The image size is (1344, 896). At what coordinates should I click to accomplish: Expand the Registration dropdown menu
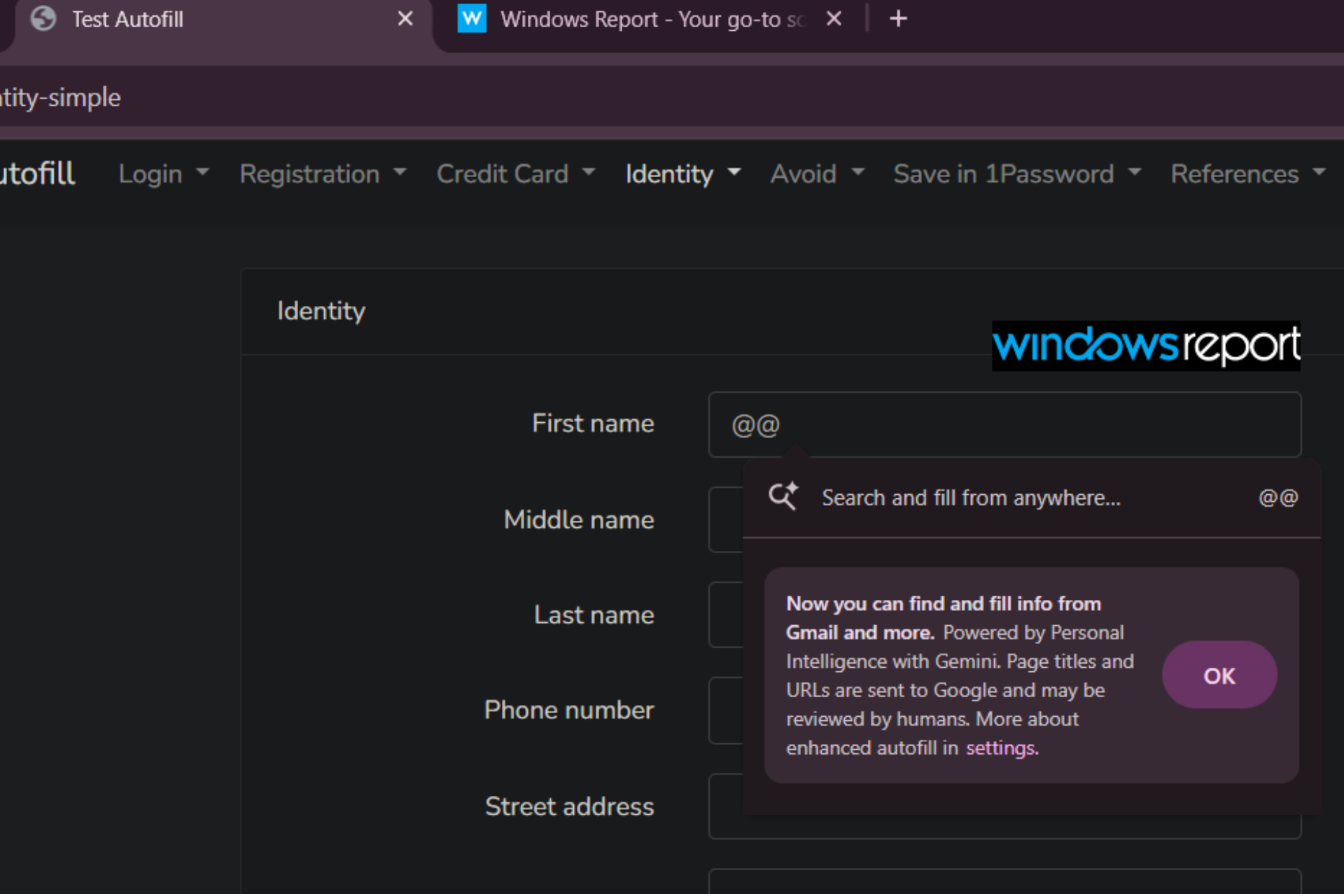pos(323,174)
